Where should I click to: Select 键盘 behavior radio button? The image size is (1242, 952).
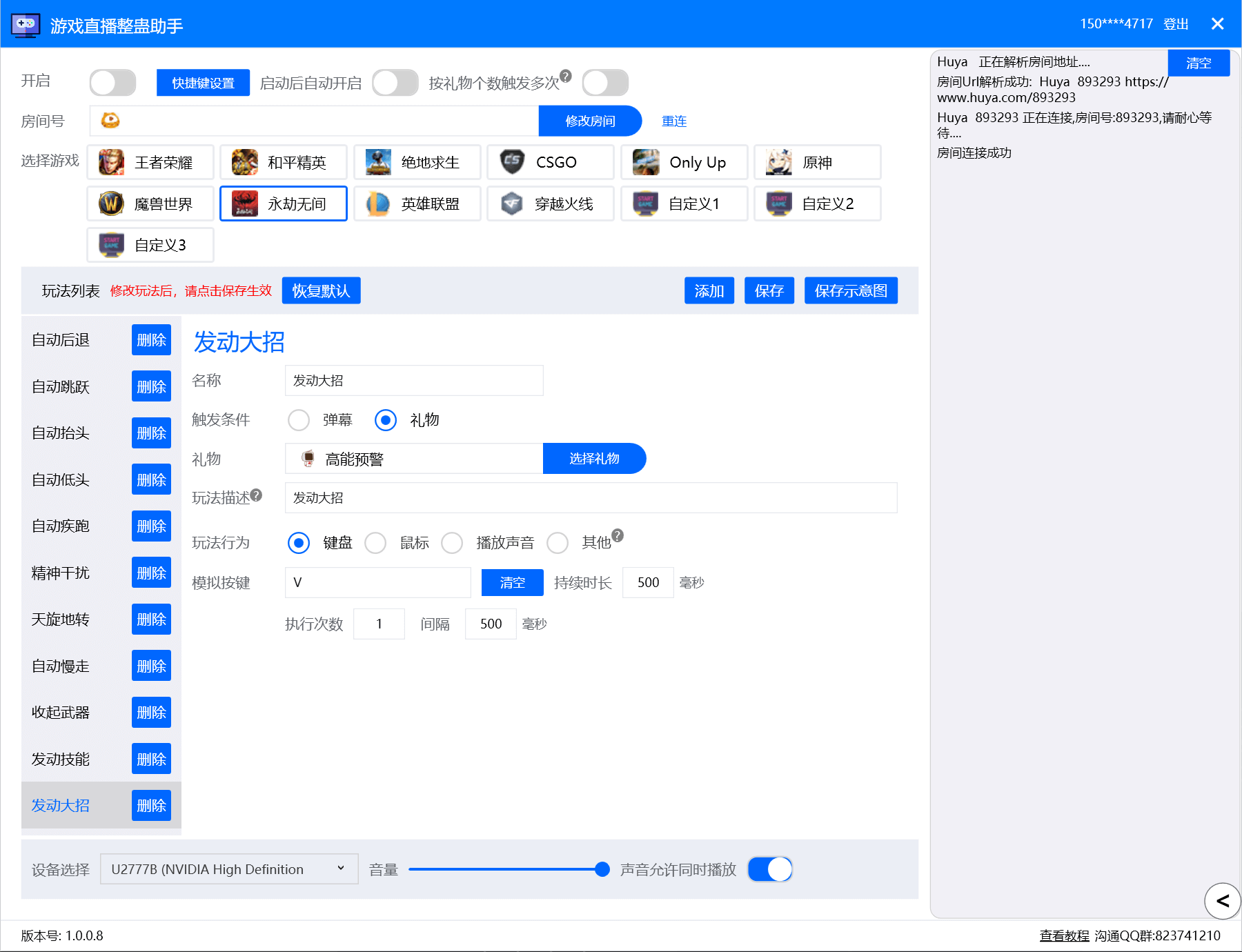point(299,543)
